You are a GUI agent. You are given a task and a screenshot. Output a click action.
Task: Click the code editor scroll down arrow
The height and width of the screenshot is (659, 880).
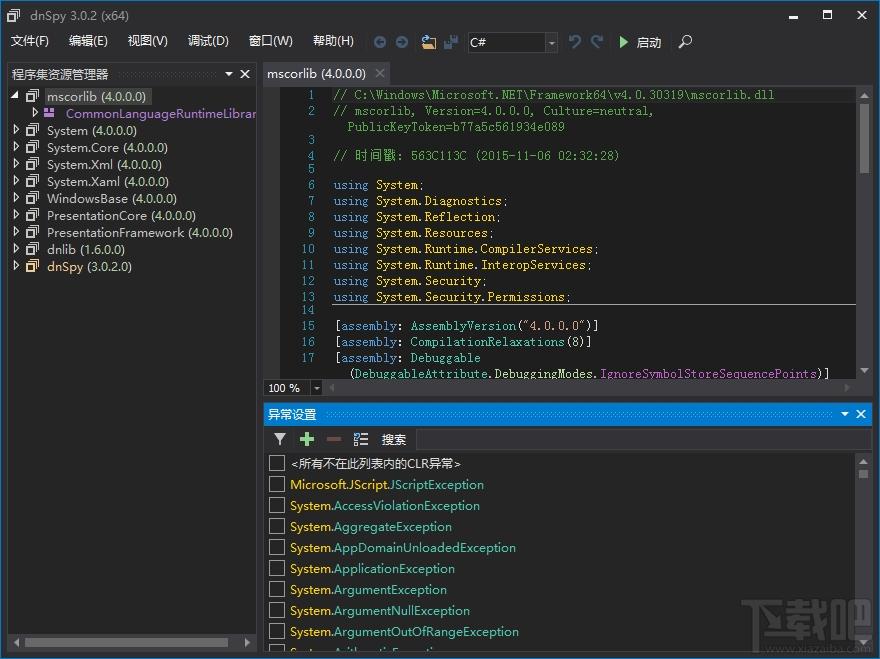pyautogui.click(x=864, y=370)
